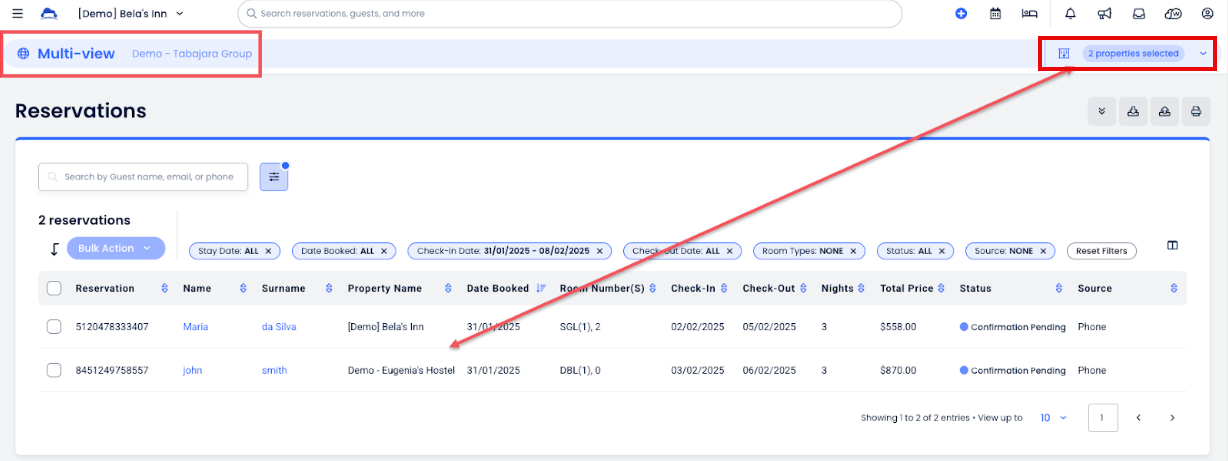Open the [Demo] Bela's Inn property switcher
The height and width of the screenshot is (461, 1228).
tap(131, 14)
